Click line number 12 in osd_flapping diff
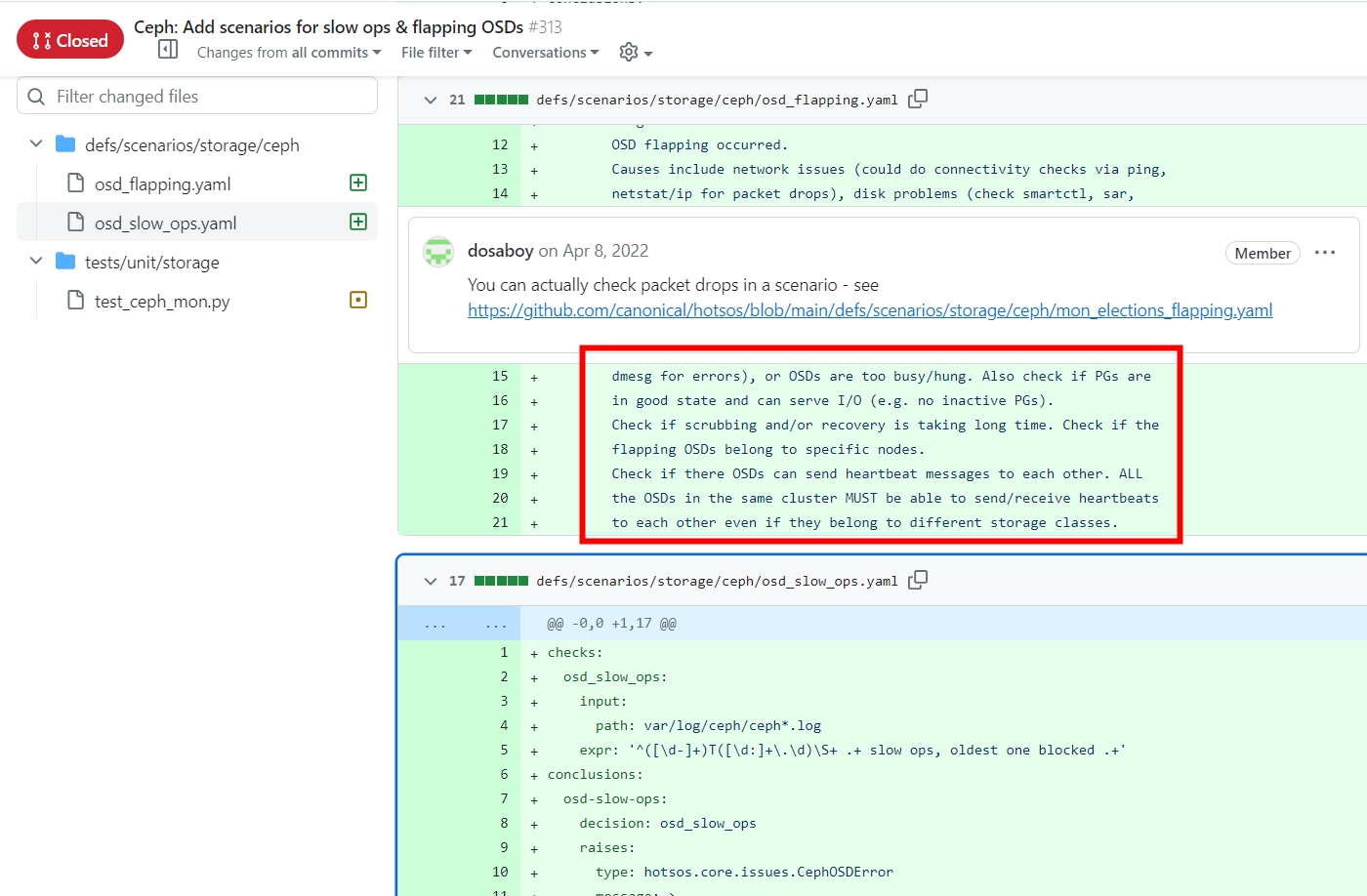The height and width of the screenshot is (896, 1367). click(x=500, y=144)
